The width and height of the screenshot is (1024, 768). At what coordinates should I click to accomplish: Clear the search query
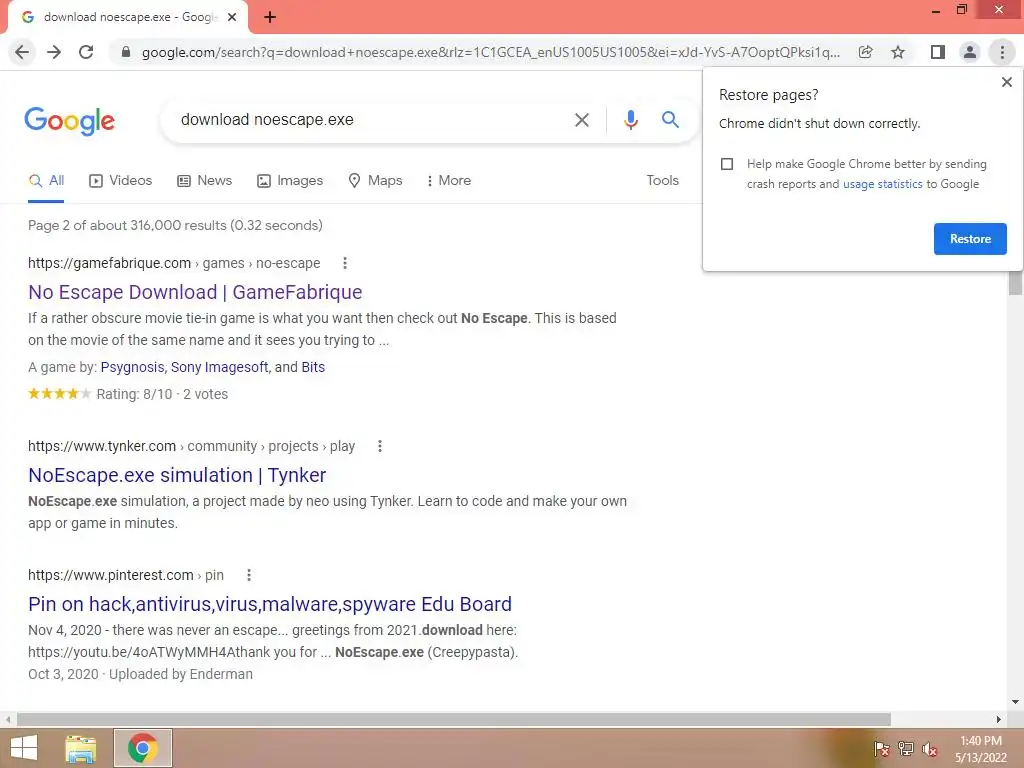click(x=581, y=120)
